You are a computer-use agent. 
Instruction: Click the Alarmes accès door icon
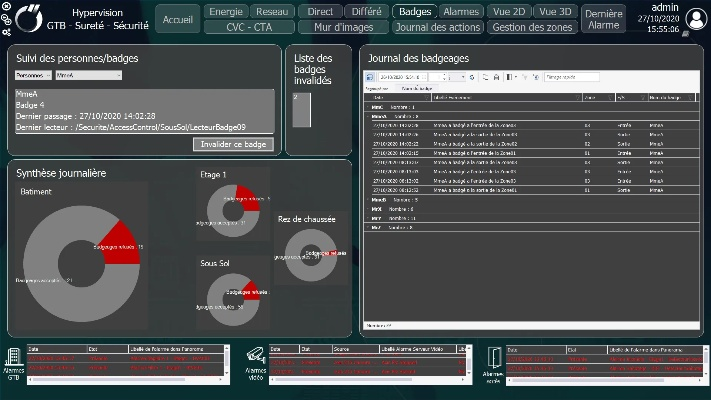pyautogui.click(x=494, y=358)
